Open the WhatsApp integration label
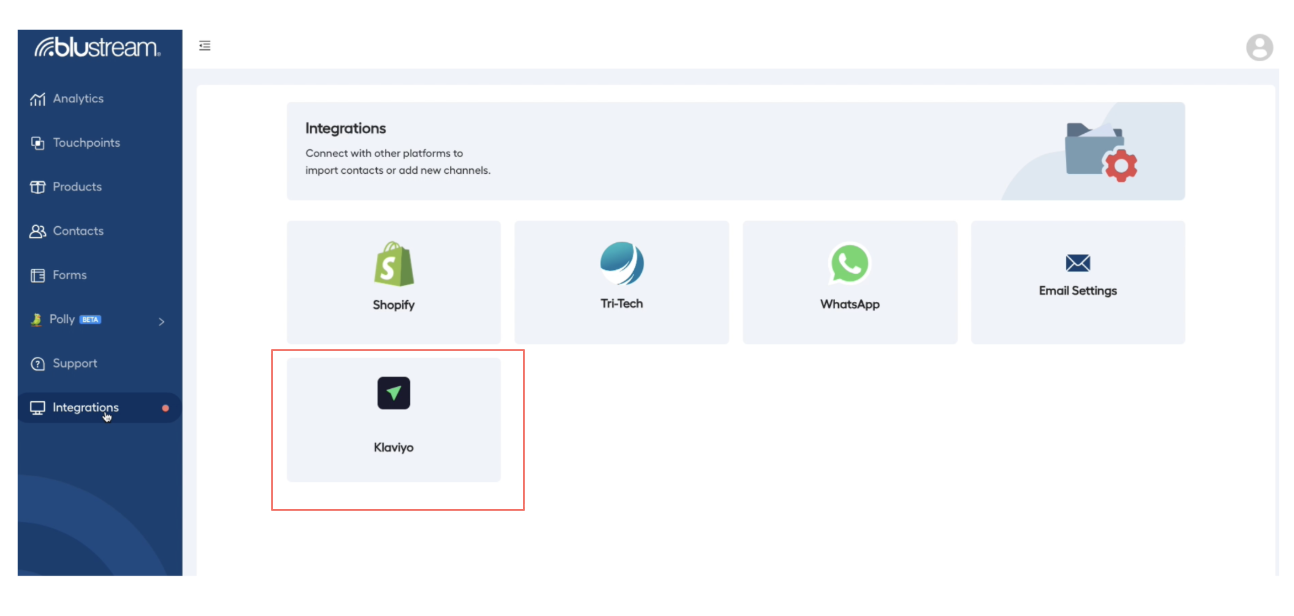 coord(850,304)
